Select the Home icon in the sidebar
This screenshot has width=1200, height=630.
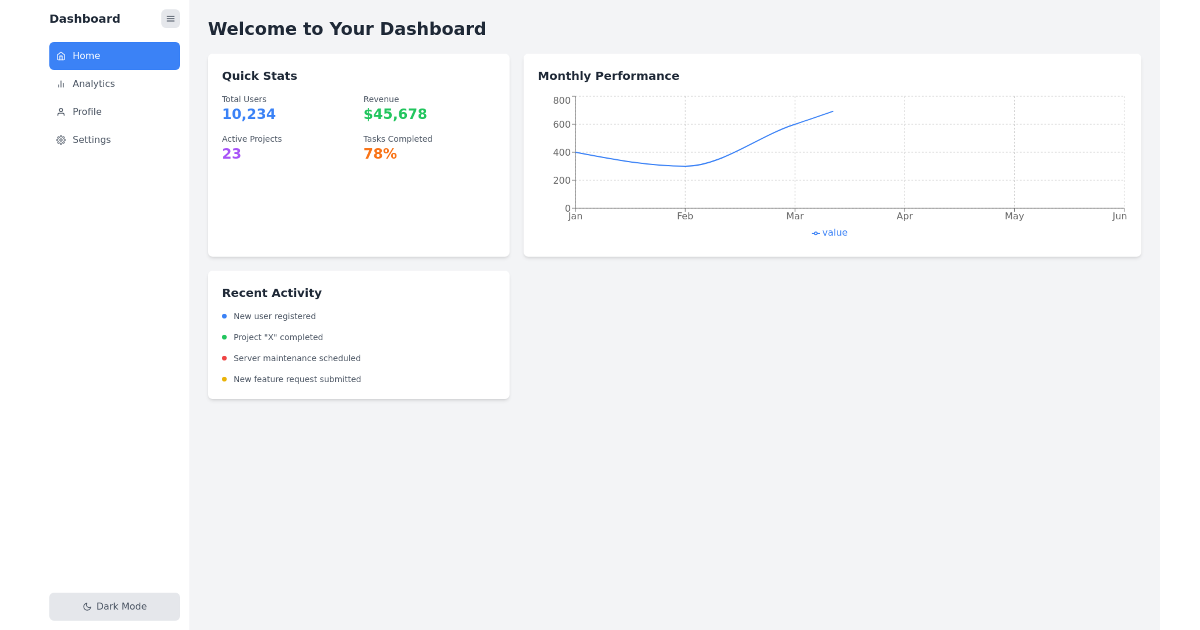(x=62, y=56)
